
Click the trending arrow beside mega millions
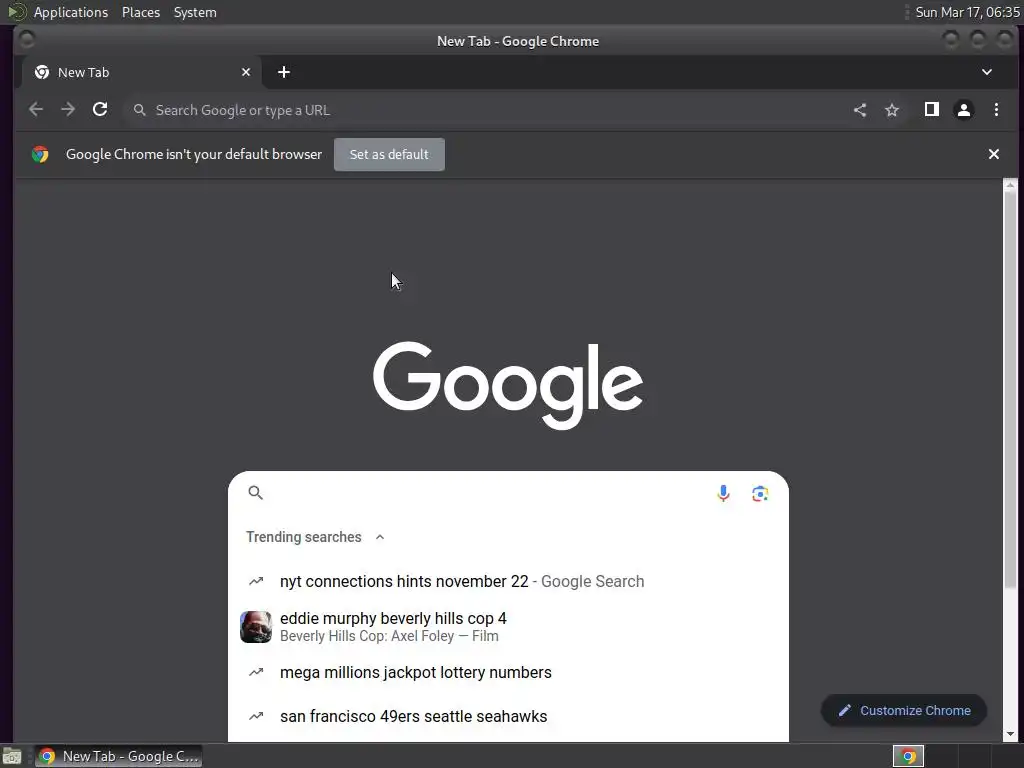[x=256, y=672]
